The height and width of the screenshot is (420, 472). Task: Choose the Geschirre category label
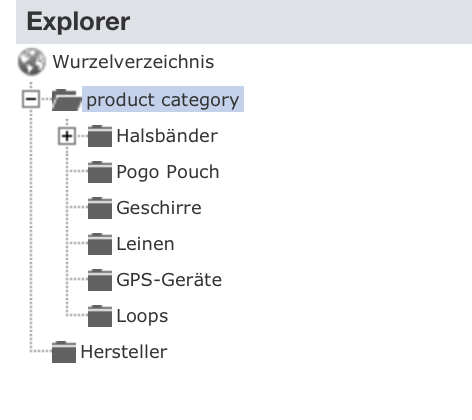[x=159, y=208]
